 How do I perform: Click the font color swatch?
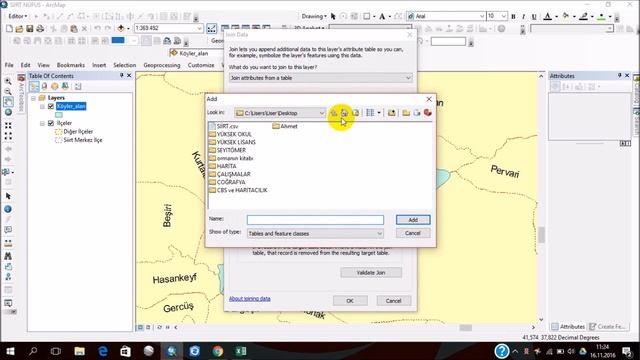coord(548,16)
